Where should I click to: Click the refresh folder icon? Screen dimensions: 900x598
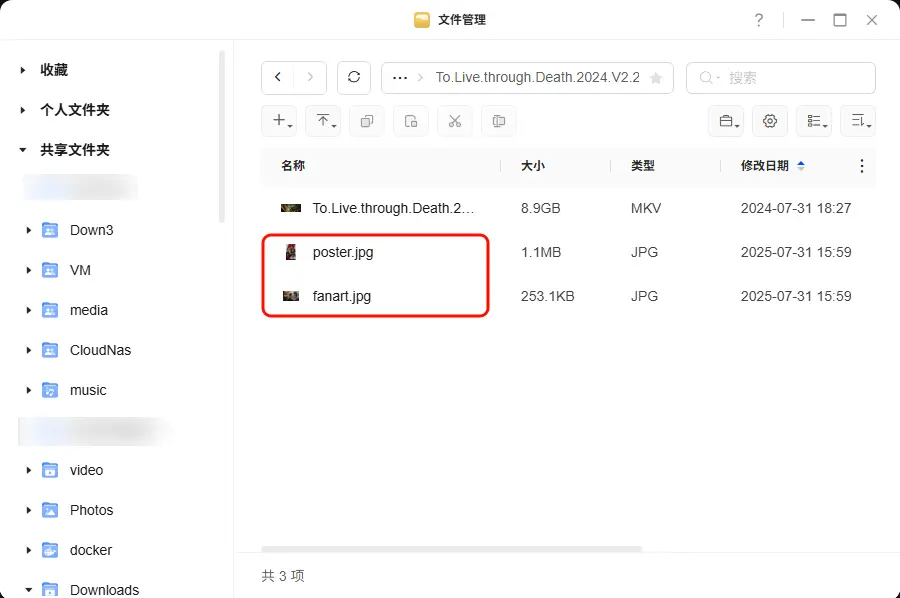354,78
